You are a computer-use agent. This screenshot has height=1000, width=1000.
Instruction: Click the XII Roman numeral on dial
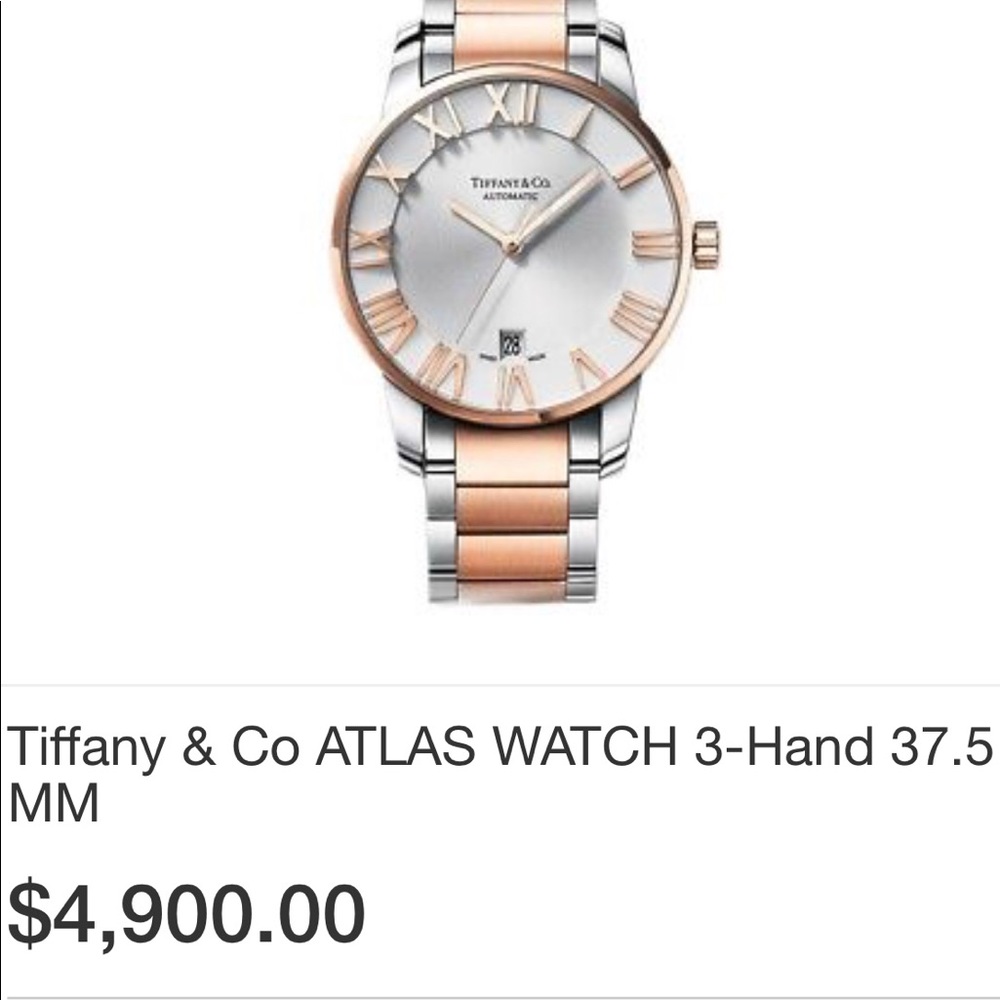[511, 104]
